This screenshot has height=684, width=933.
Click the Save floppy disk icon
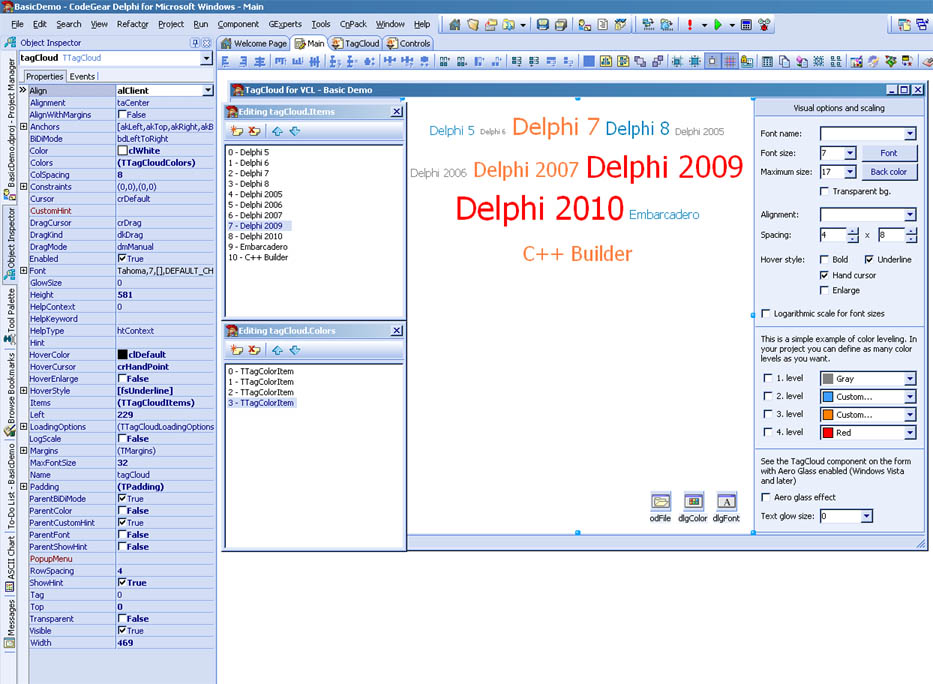[x=542, y=25]
